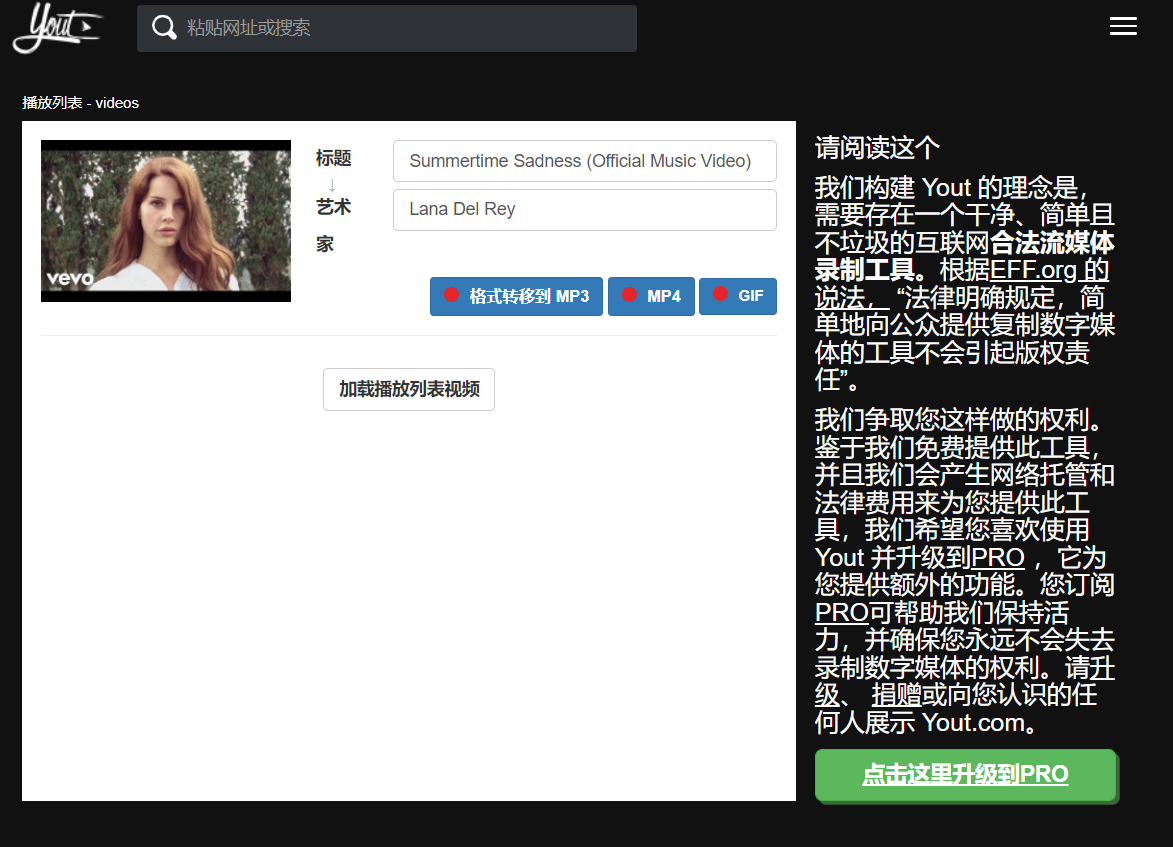Click the 格式转移到 MP3 button
The width and height of the screenshot is (1173, 847).
516,296
